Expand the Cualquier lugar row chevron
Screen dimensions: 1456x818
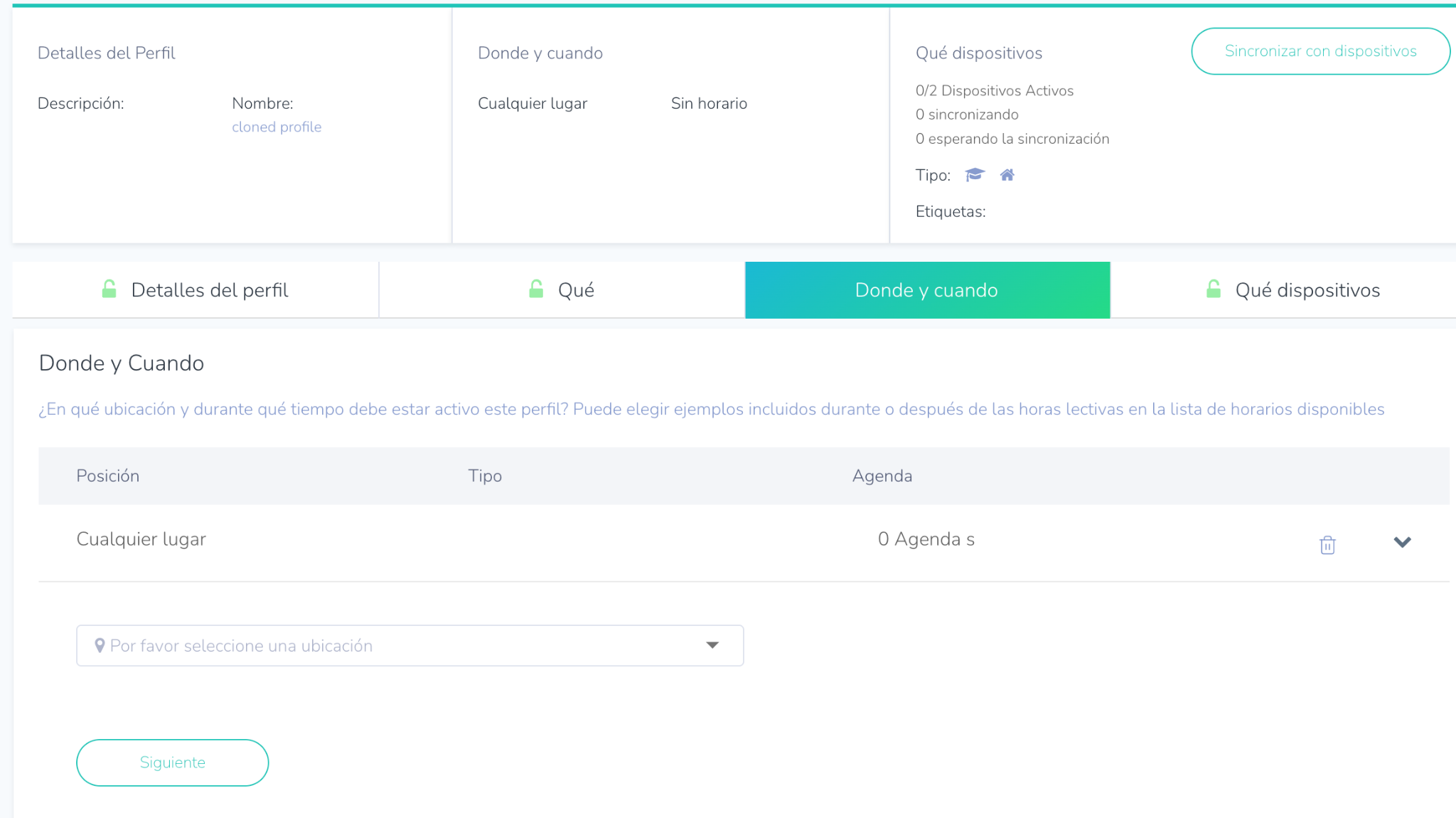(x=1402, y=542)
